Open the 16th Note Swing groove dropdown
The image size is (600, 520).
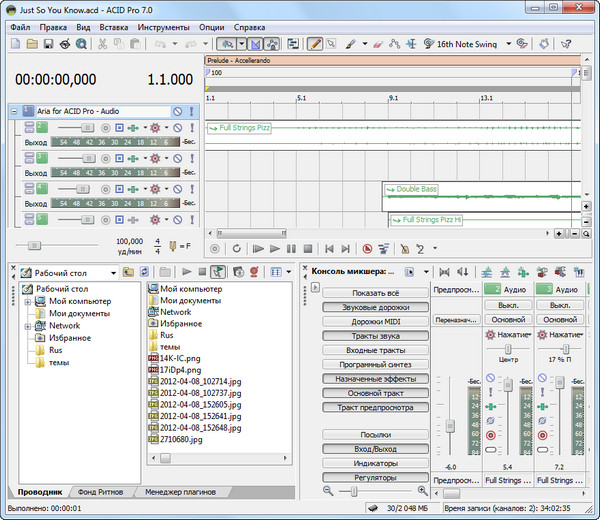(x=508, y=44)
